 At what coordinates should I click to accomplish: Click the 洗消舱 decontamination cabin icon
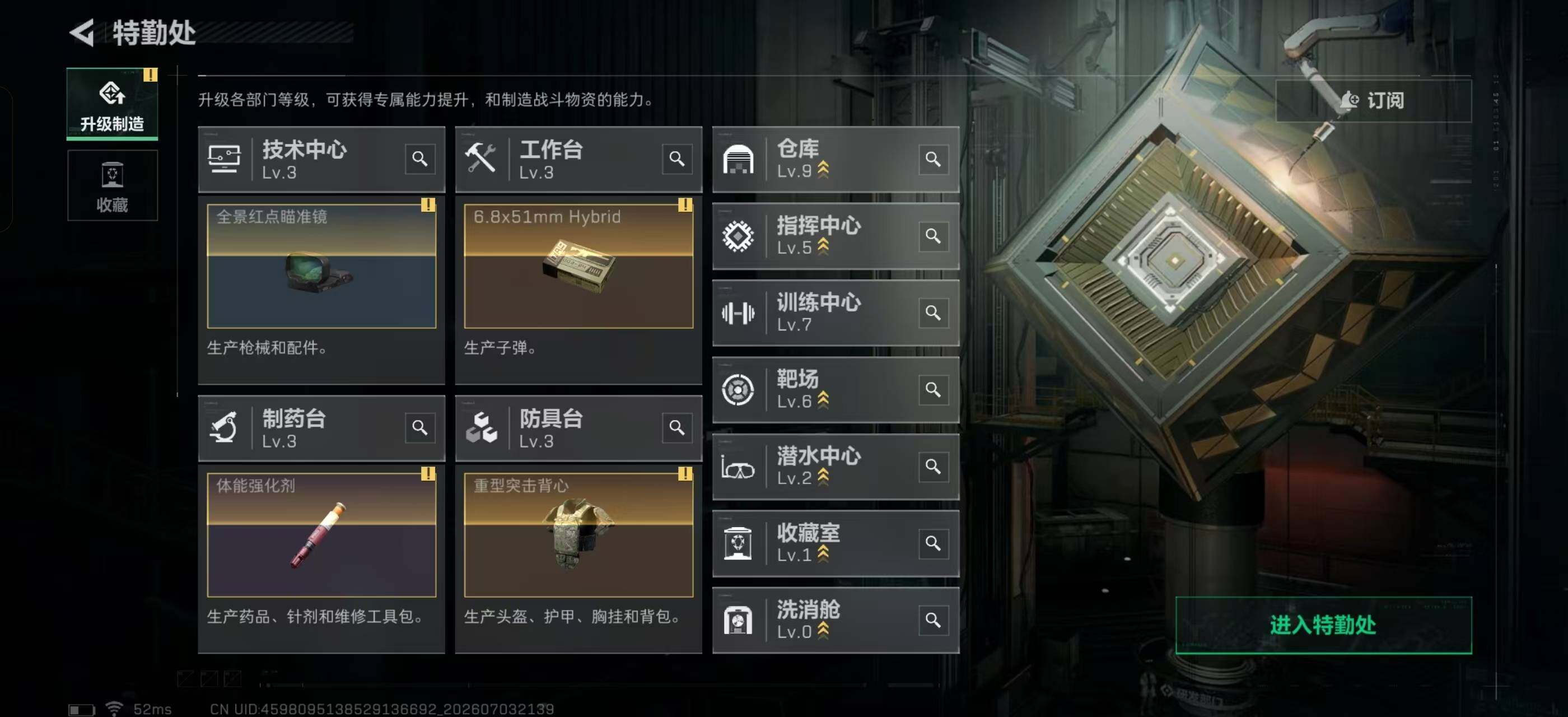[x=738, y=620]
